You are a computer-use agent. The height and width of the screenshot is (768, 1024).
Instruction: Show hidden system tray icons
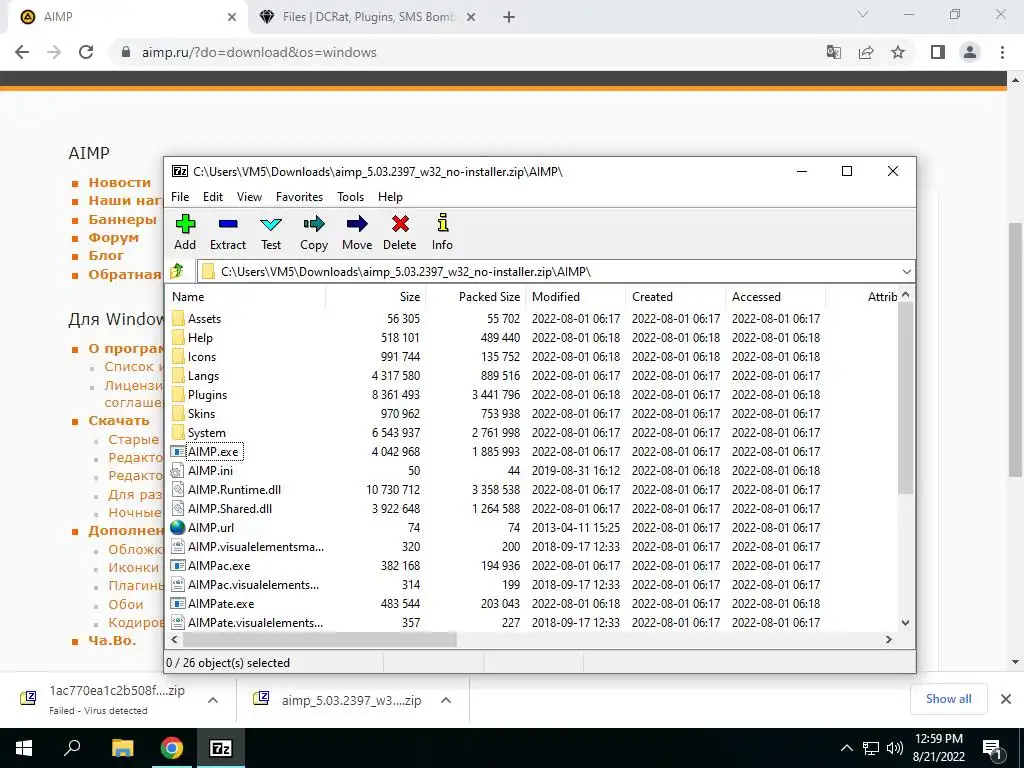tap(846, 748)
